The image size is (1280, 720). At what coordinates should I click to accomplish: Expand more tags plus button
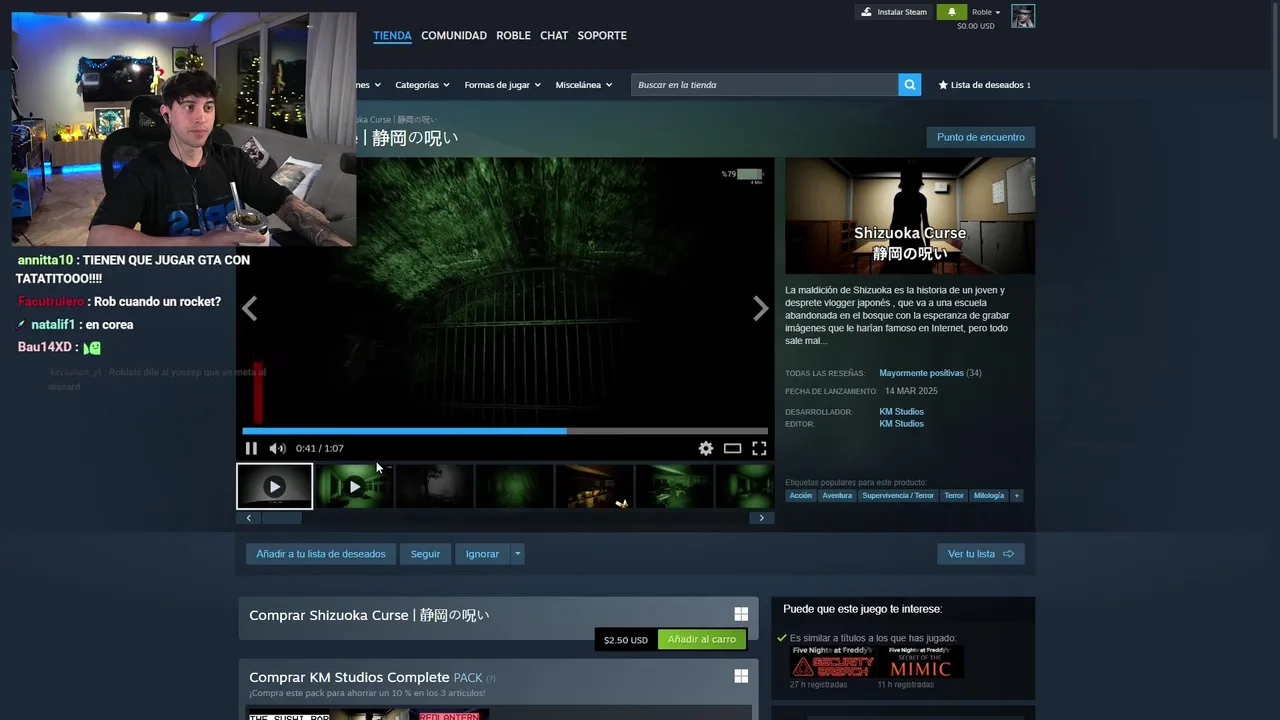(x=1017, y=496)
